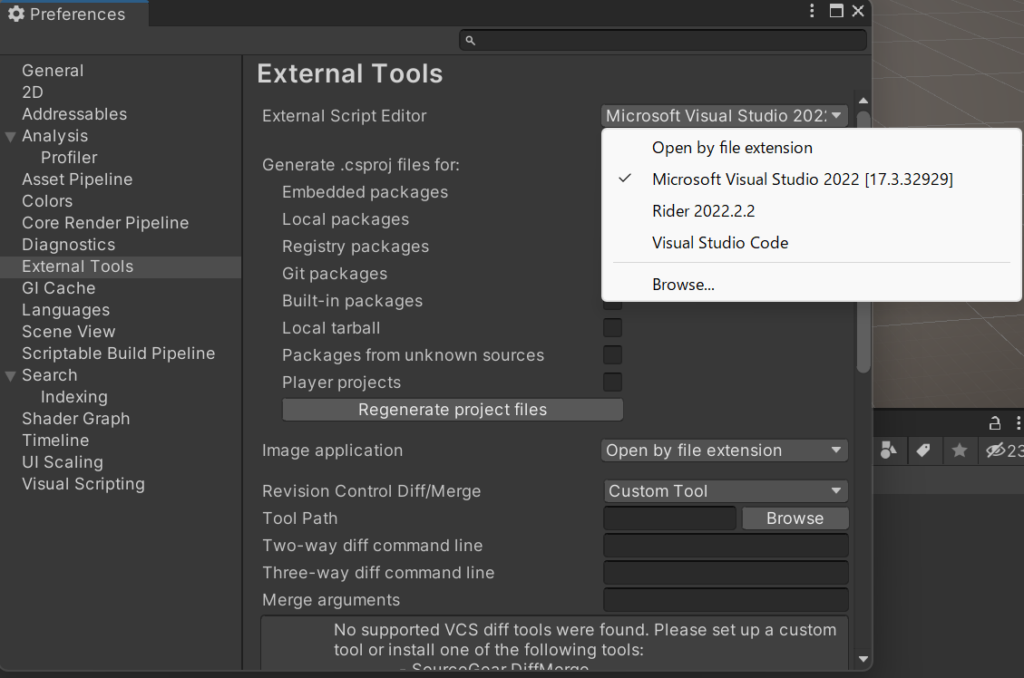Click the Merge arguments input field
The image size is (1024, 678).
[726, 600]
